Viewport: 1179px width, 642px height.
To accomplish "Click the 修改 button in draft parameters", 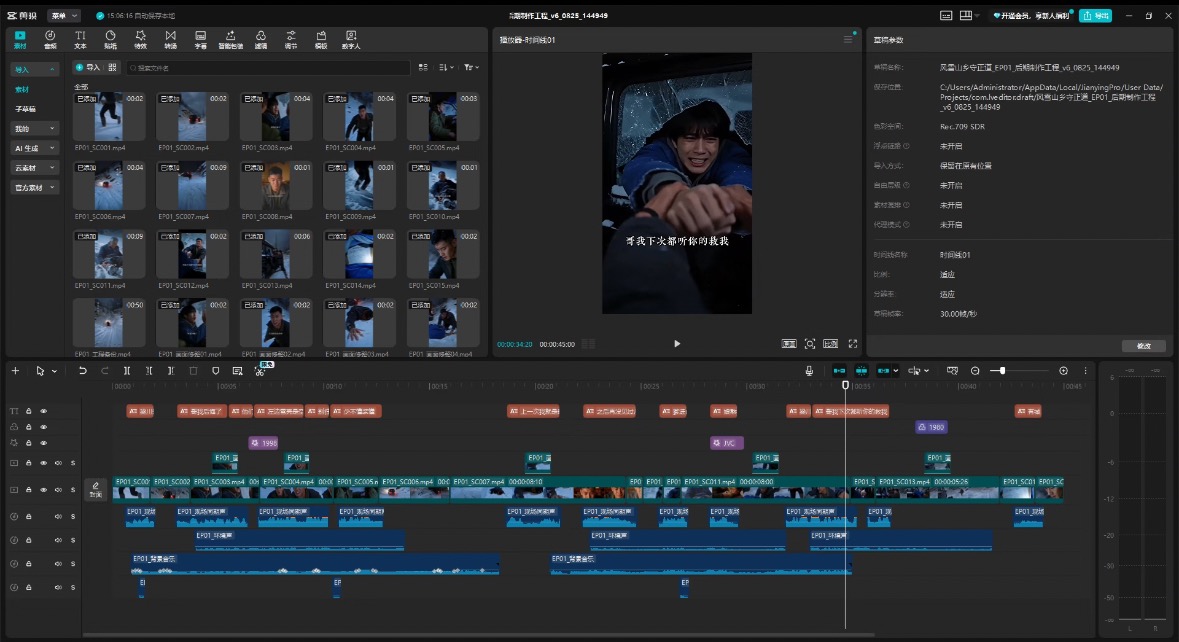I will (1144, 346).
